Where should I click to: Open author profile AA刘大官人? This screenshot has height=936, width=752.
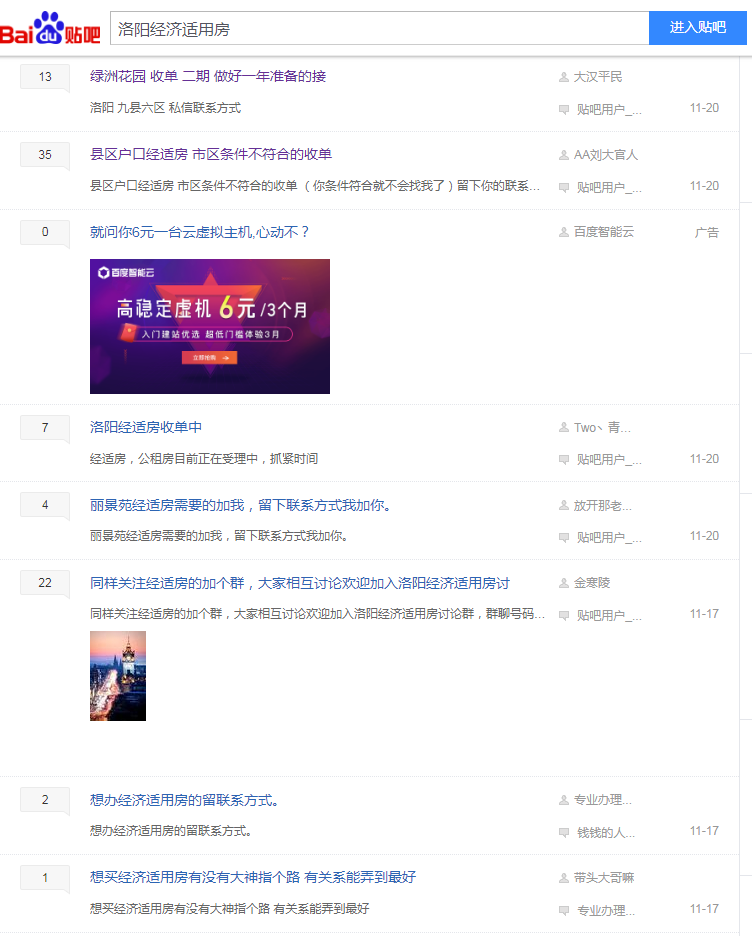click(x=606, y=155)
